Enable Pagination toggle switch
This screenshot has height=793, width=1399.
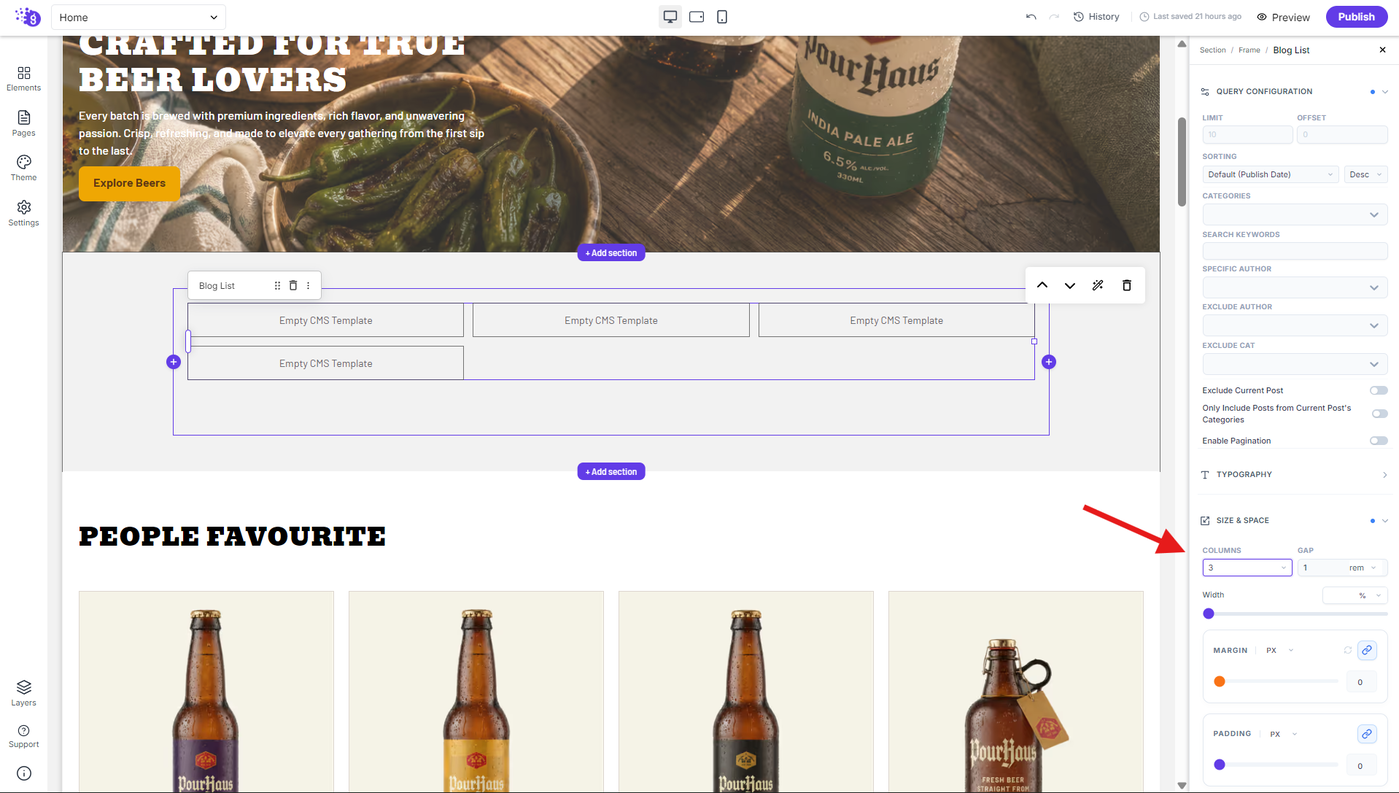pyautogui.click(x=1379, y=441)
